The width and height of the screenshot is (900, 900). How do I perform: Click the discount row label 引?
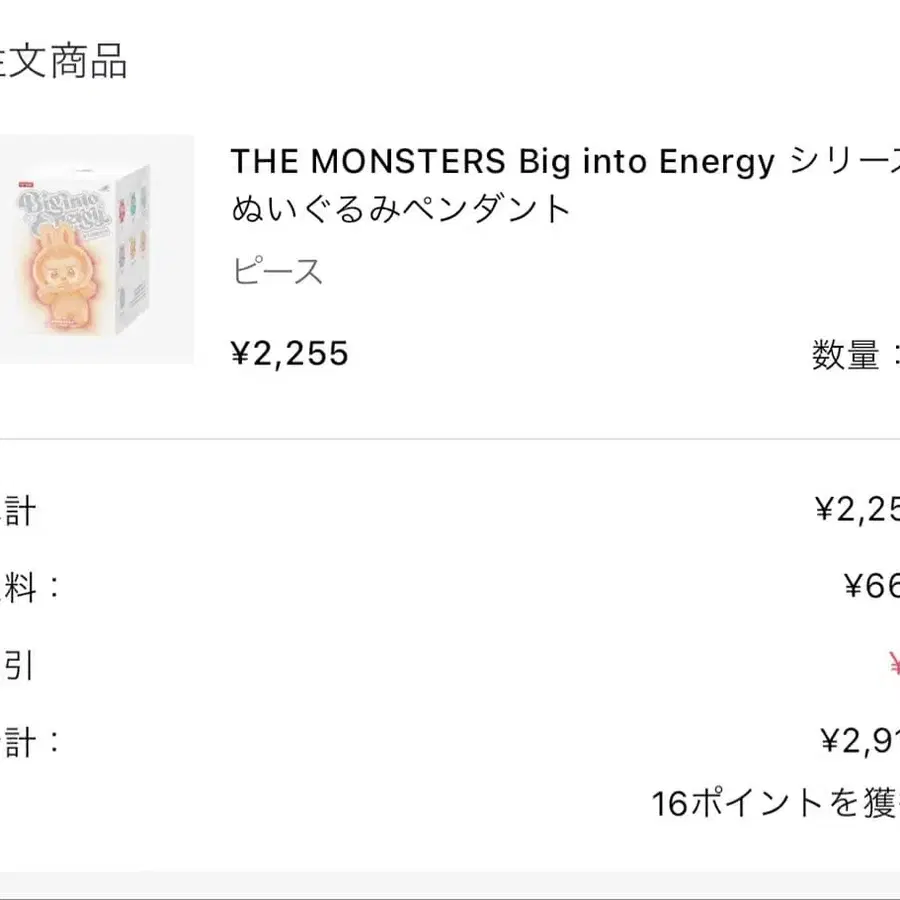18,663
